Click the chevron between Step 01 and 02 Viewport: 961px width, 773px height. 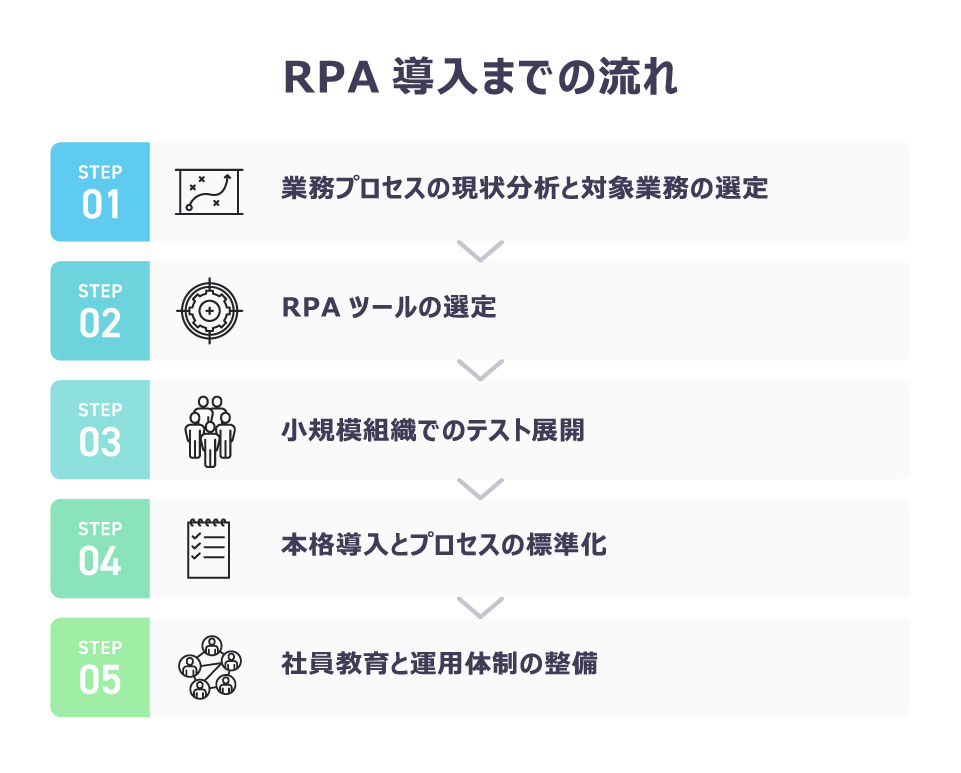[x=480, y=251]
